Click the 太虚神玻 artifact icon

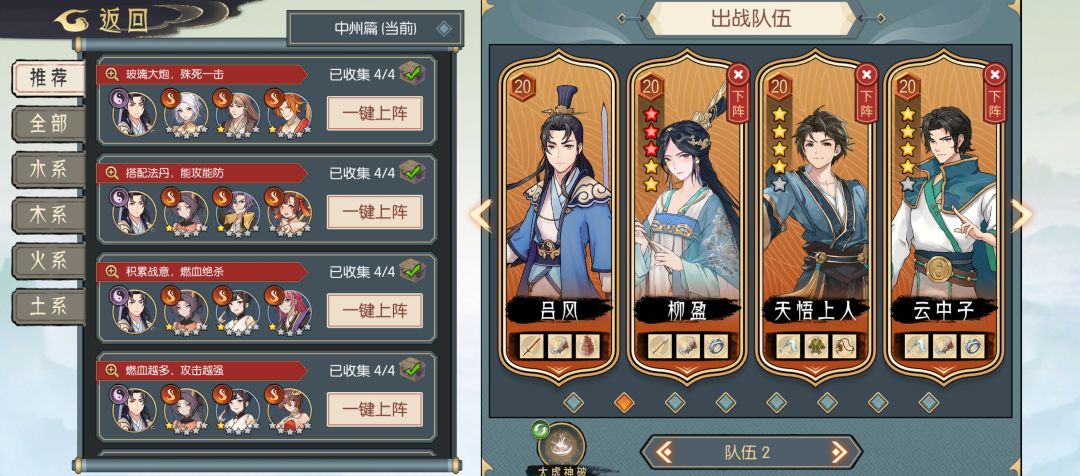[561, 446]
